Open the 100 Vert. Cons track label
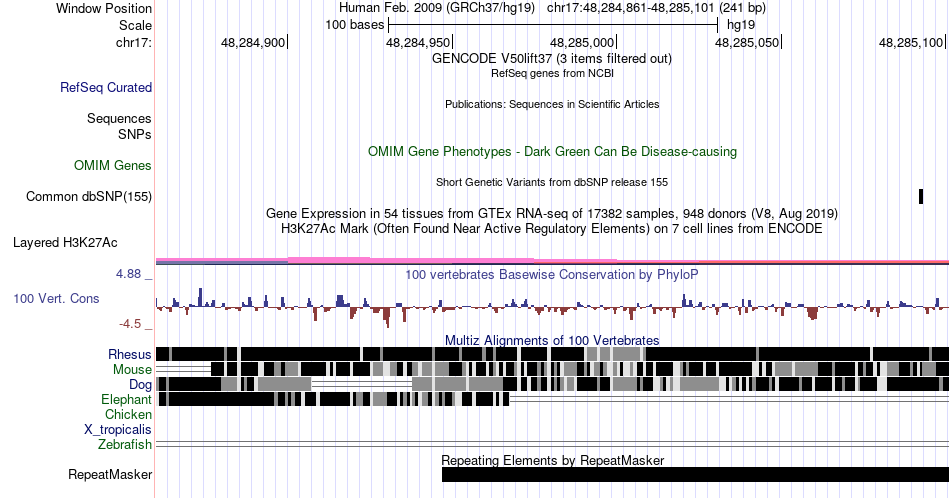The image size is (950, 498). click(56, 298)
